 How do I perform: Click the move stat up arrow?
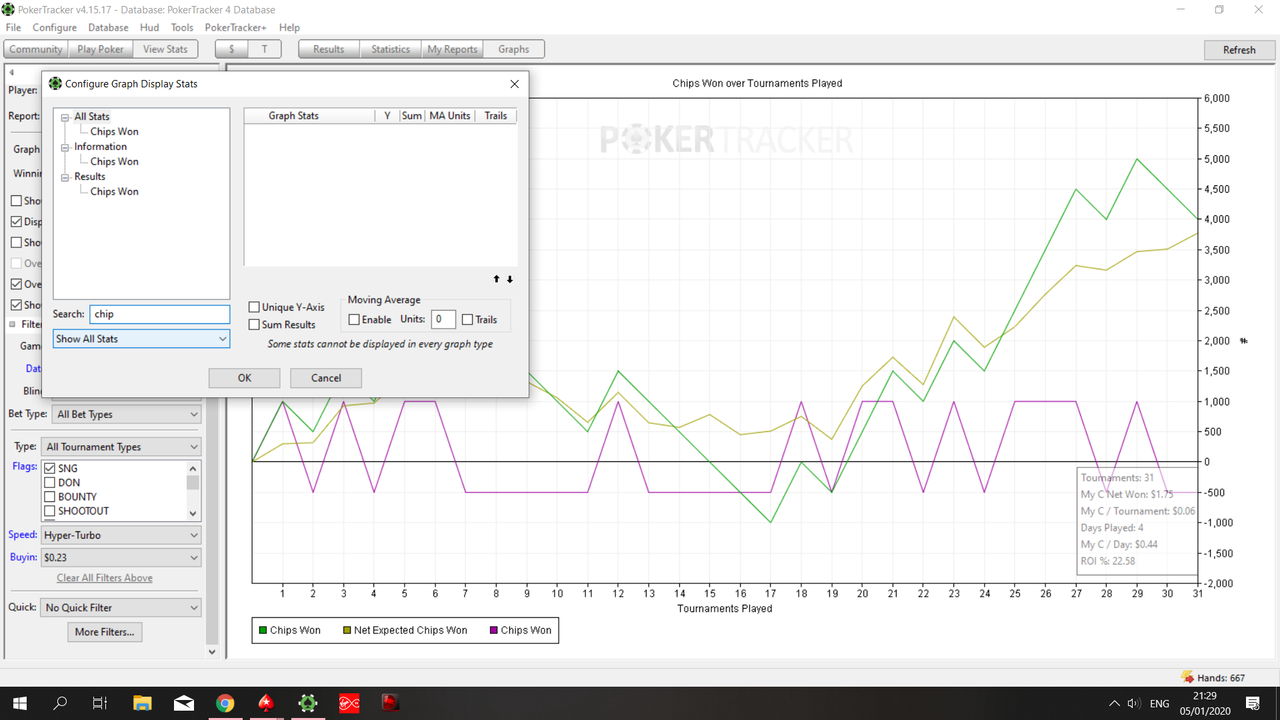(497, 280)
